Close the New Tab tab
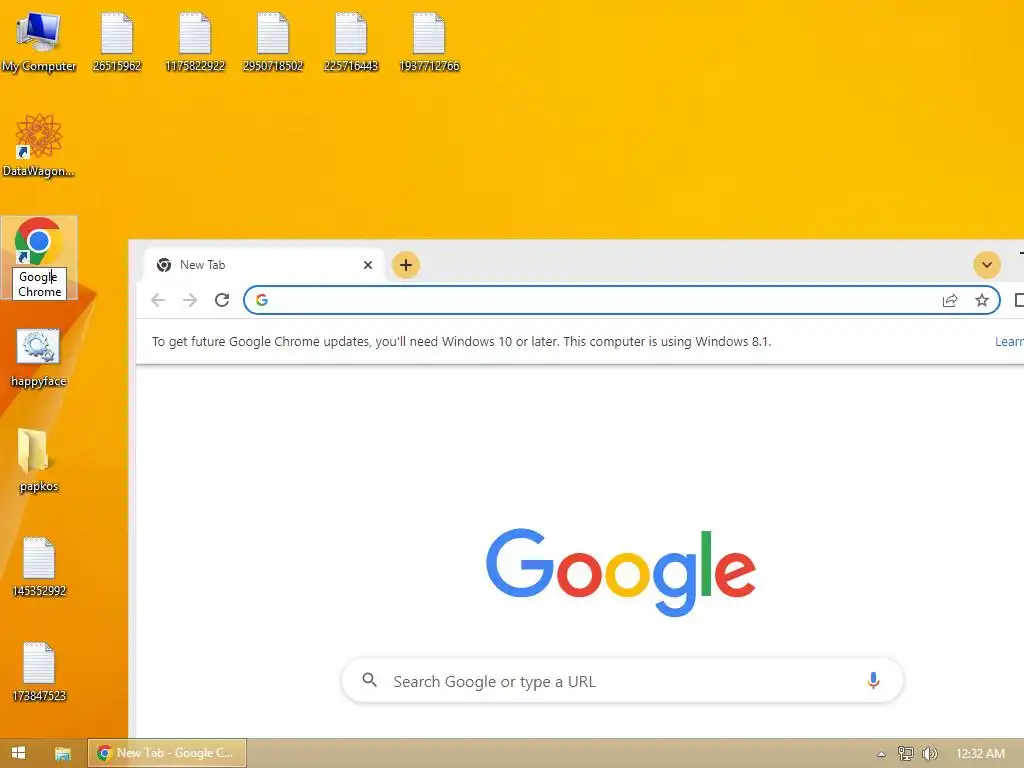Image resolution: width=1024 pixels, height=768 pixels. [368, 265]
